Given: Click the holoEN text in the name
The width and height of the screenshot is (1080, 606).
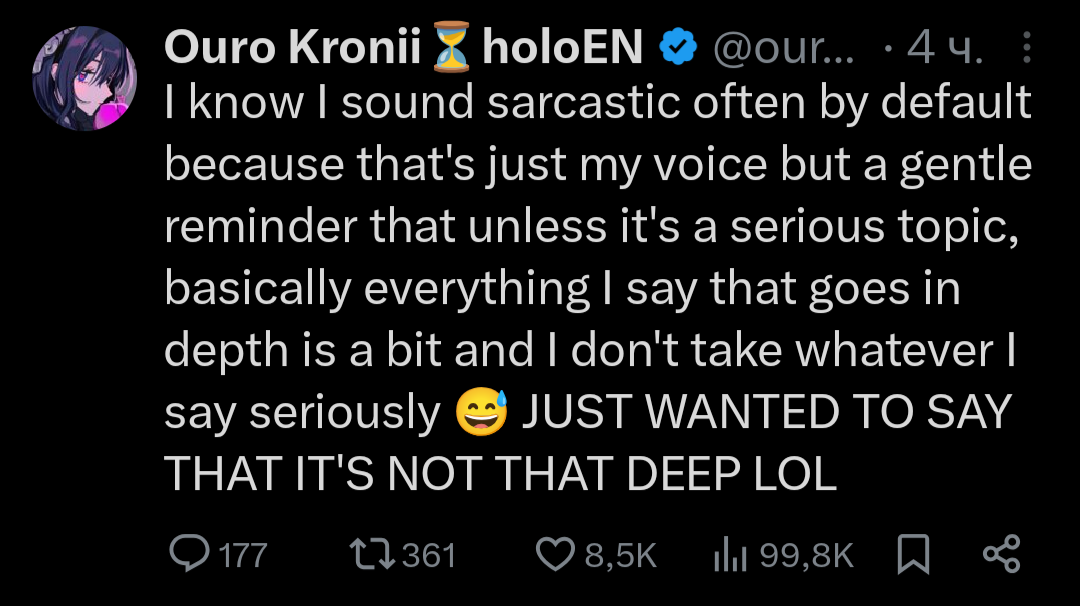Looking at the screenshot, I should [562, 47].
